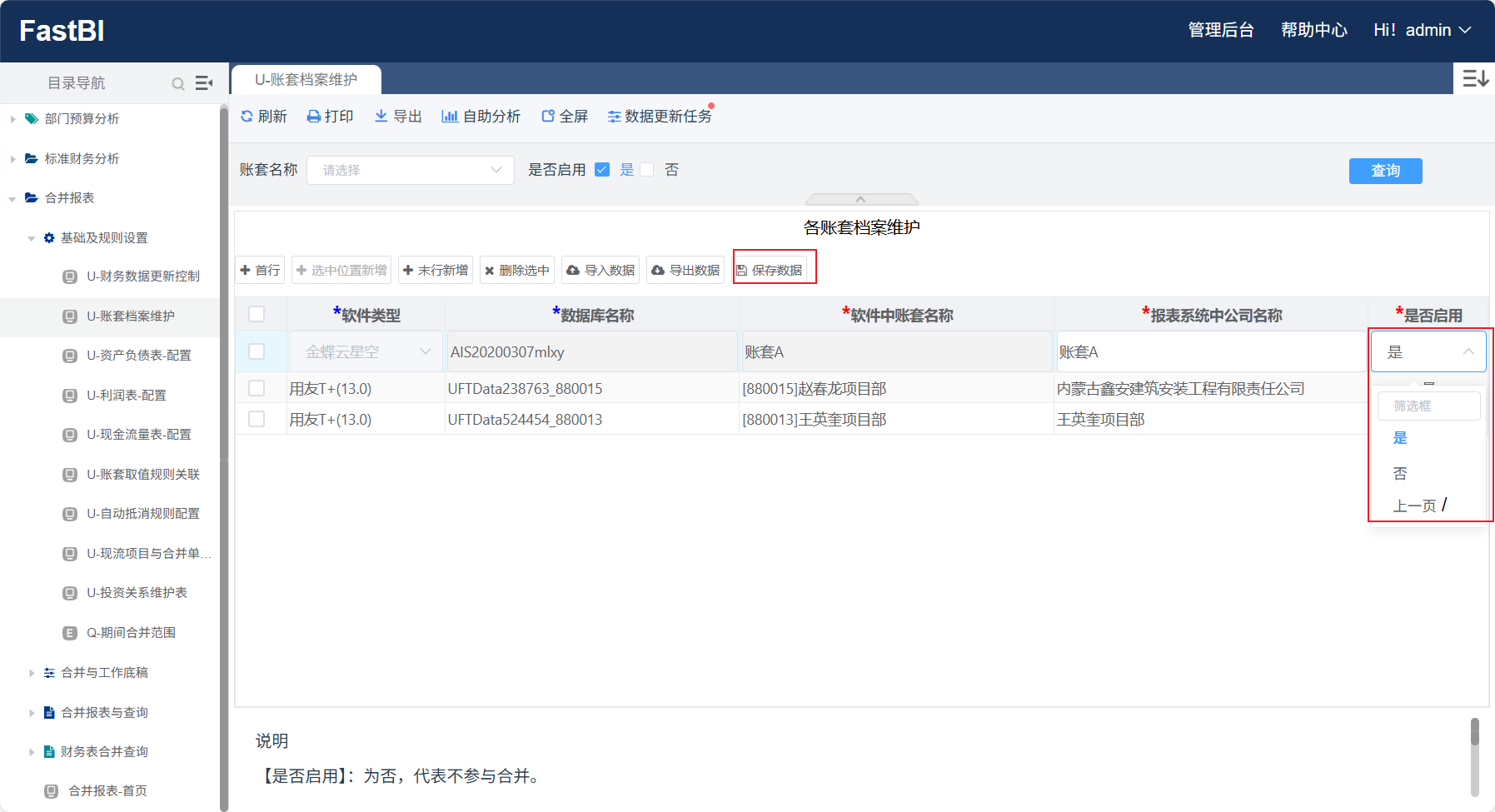Click the refresh (刷新) icon
The width and height of the screenshot is (1495, 812).
247,117
